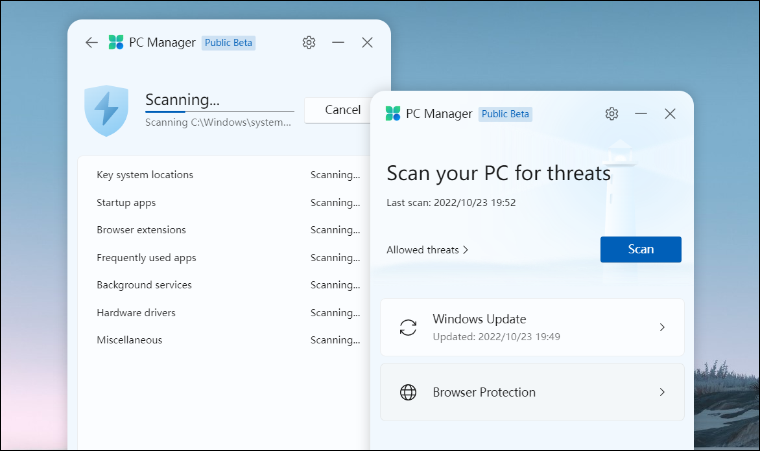This screenshot has height=451, width=760.
Task: Click Scanning status for Key system locations
Action: coord(335,175)
